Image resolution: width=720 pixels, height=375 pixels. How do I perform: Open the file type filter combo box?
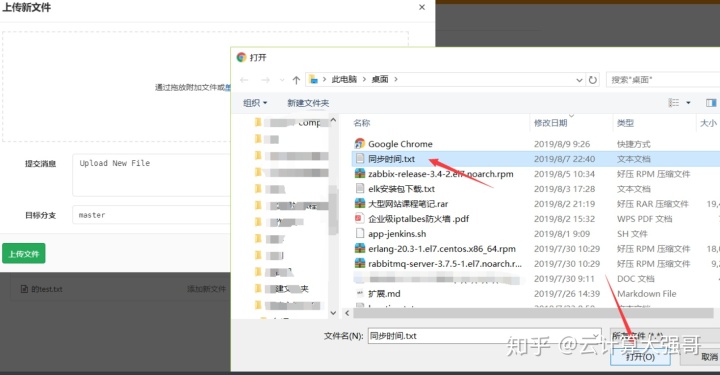(665, 336)
